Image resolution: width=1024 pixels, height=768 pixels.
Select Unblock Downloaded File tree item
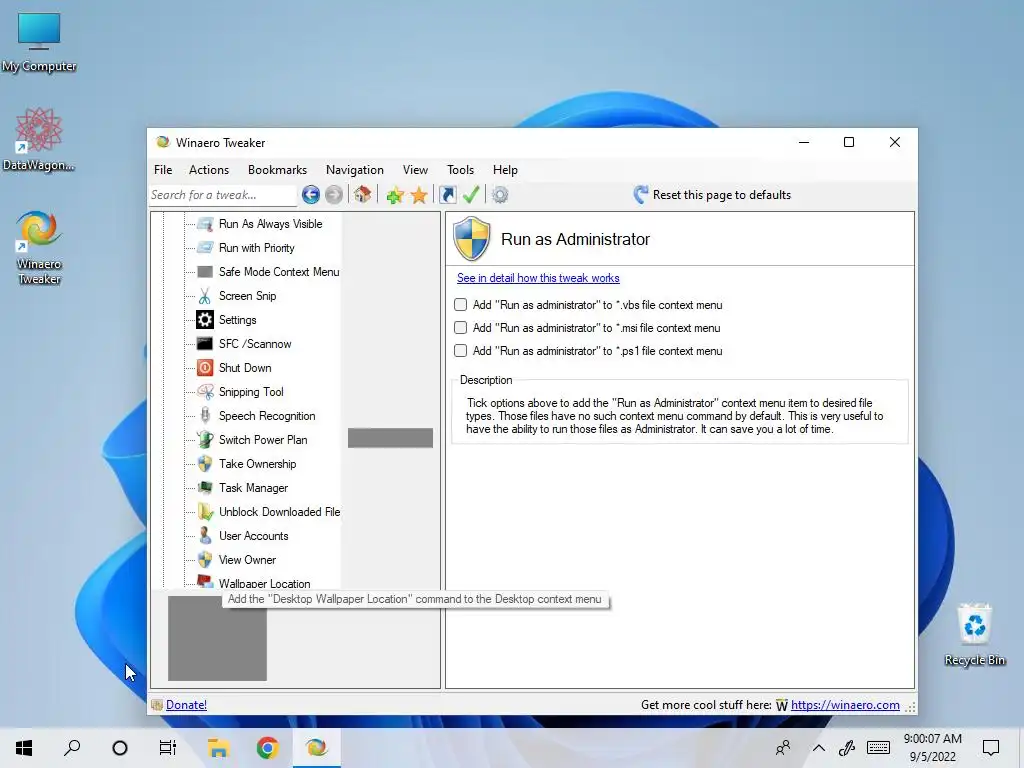[x=280, y=511]
